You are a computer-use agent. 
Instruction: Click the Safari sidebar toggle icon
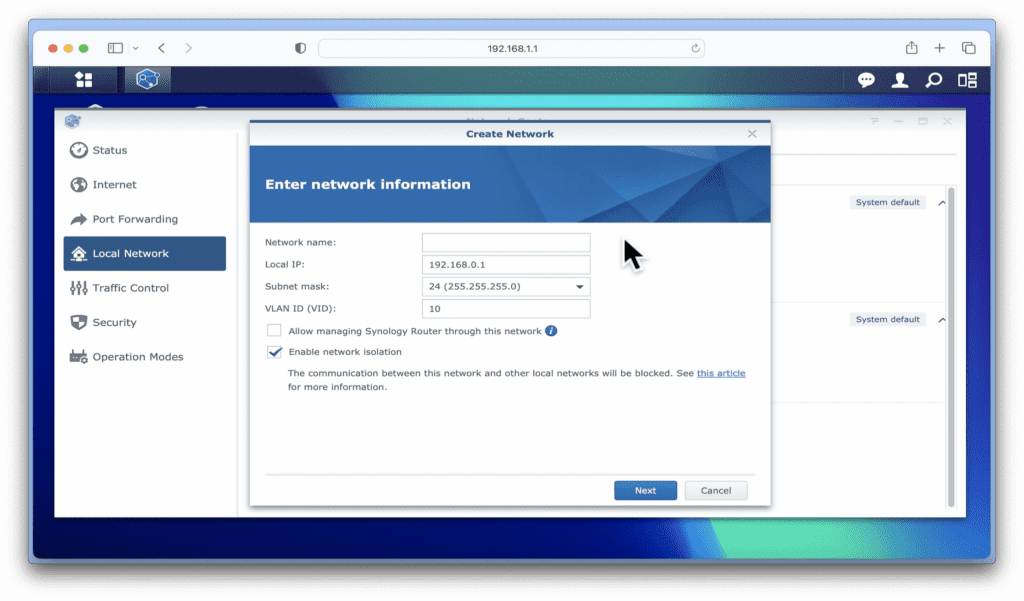tap(116, 48)
